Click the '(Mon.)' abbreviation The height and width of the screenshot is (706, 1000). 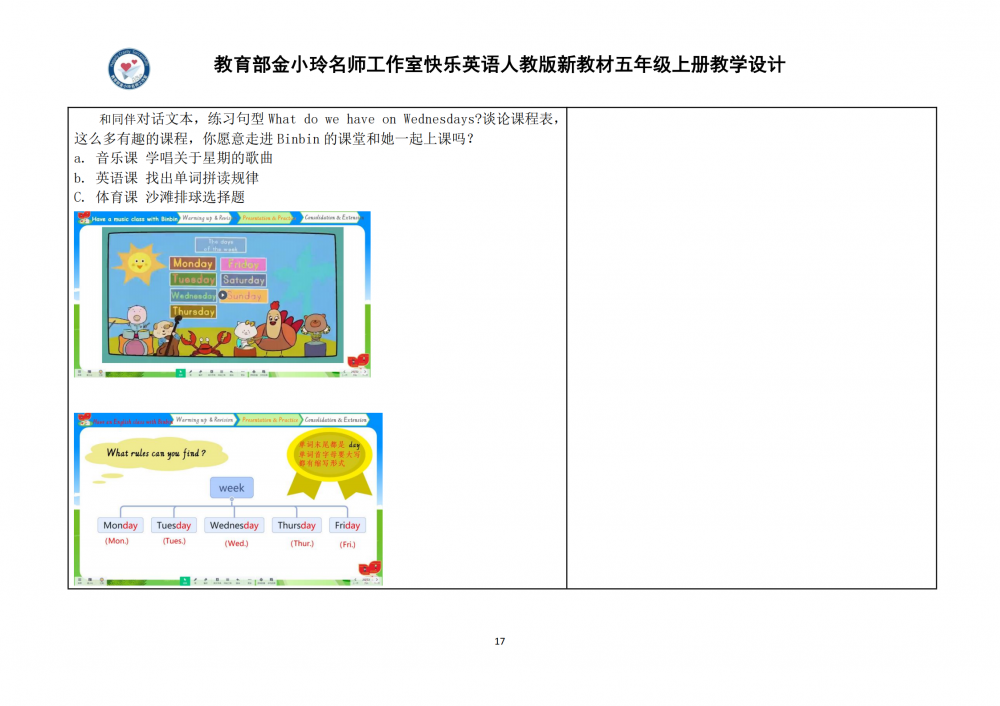[117, 541]
